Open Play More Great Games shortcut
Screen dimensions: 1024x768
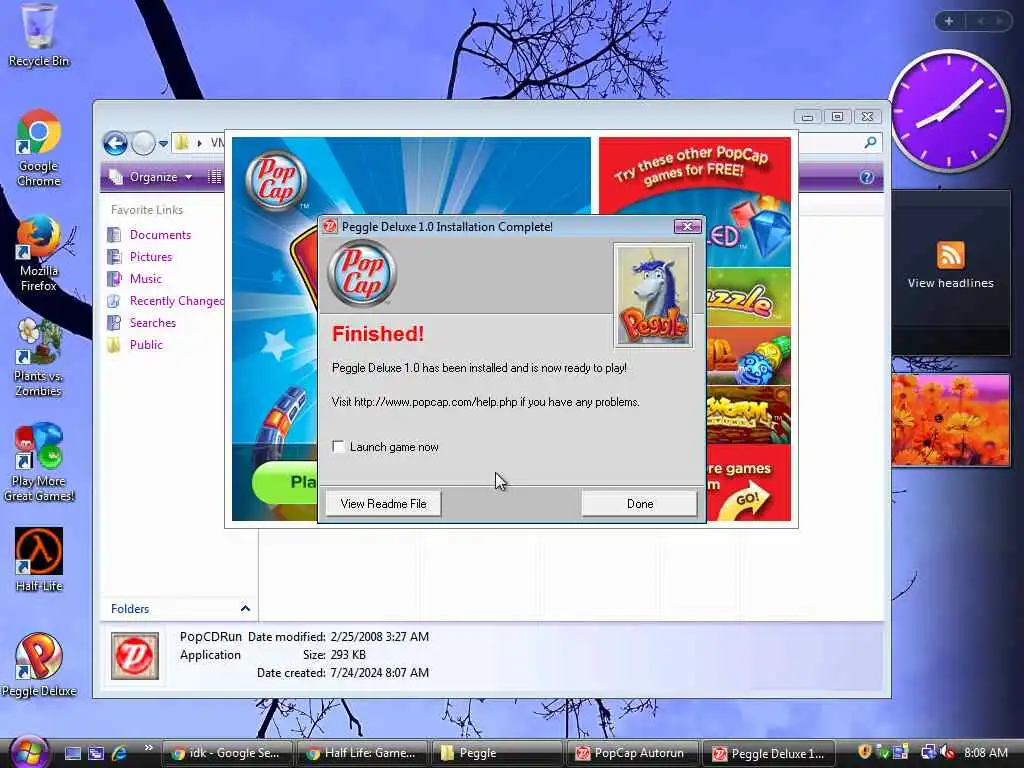click(x=39, y=463)
